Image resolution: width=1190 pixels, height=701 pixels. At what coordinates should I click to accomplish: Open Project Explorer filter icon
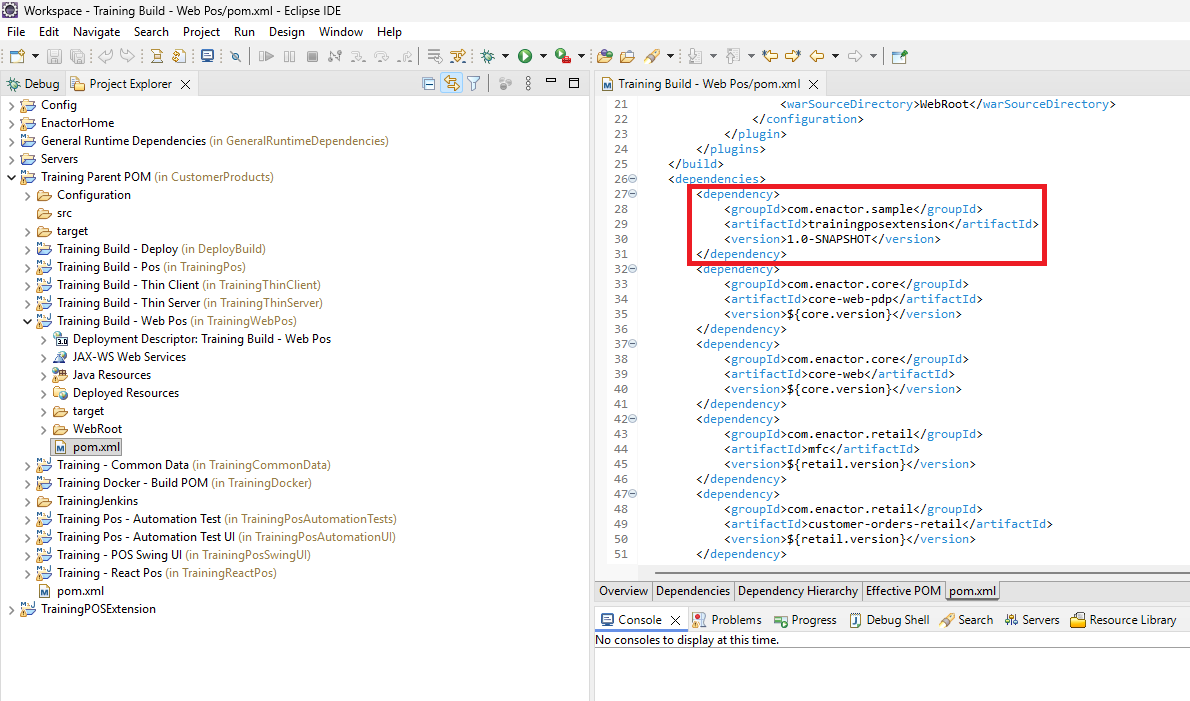click(x=474, y=83)
